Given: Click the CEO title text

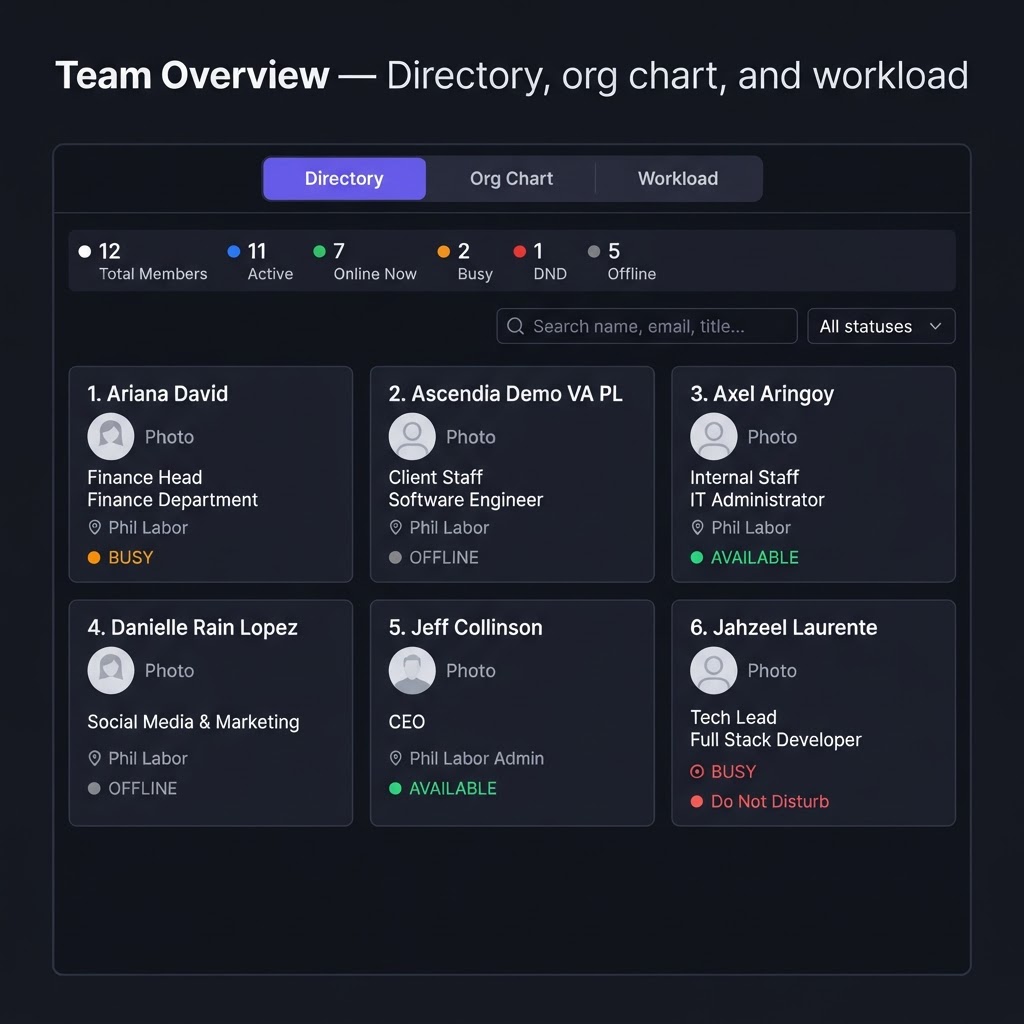Looking at the screenshot, I should [x=407, y=722].
